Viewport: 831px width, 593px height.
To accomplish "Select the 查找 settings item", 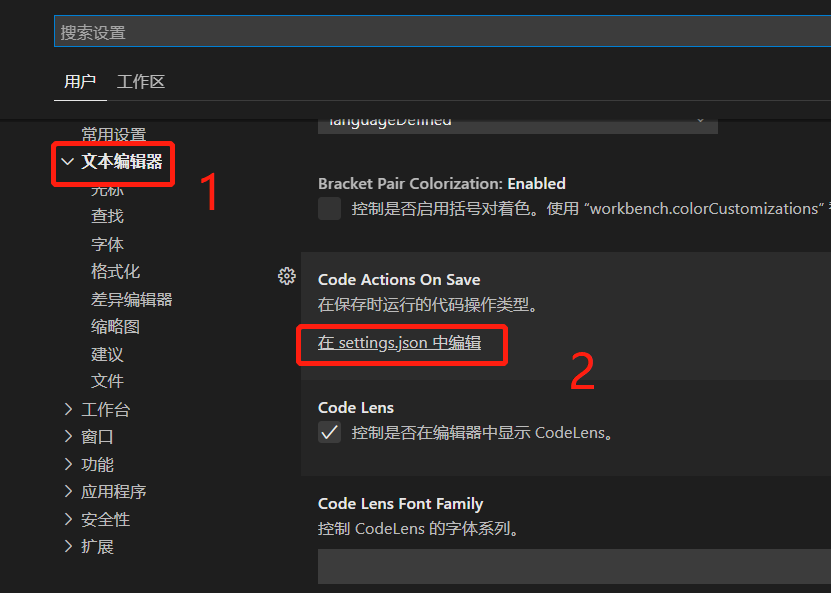I will click(107, 215).
